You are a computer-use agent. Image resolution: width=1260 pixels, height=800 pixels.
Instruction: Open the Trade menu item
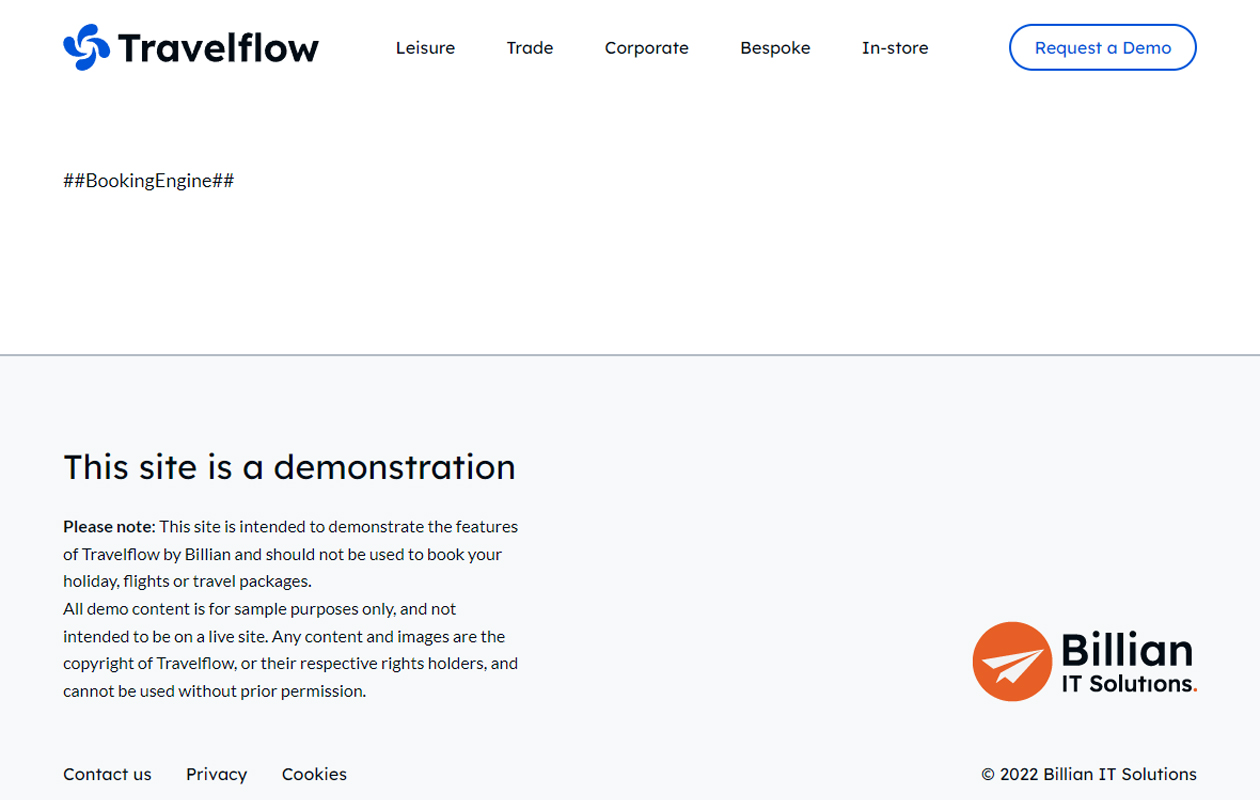pyautogui.click(x=530, y=48)
